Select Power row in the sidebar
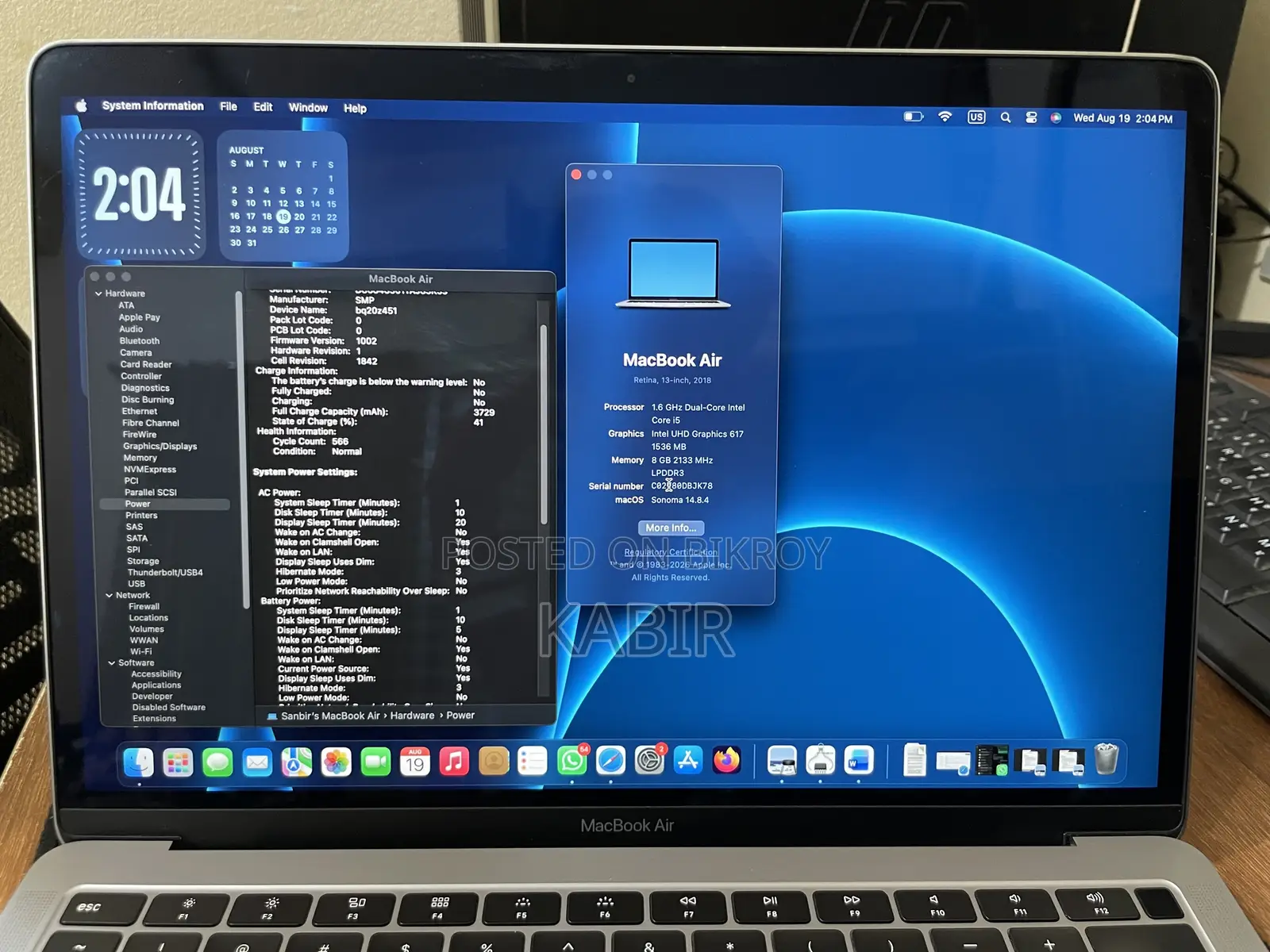The image size is (1270, 952). [165, 504]
